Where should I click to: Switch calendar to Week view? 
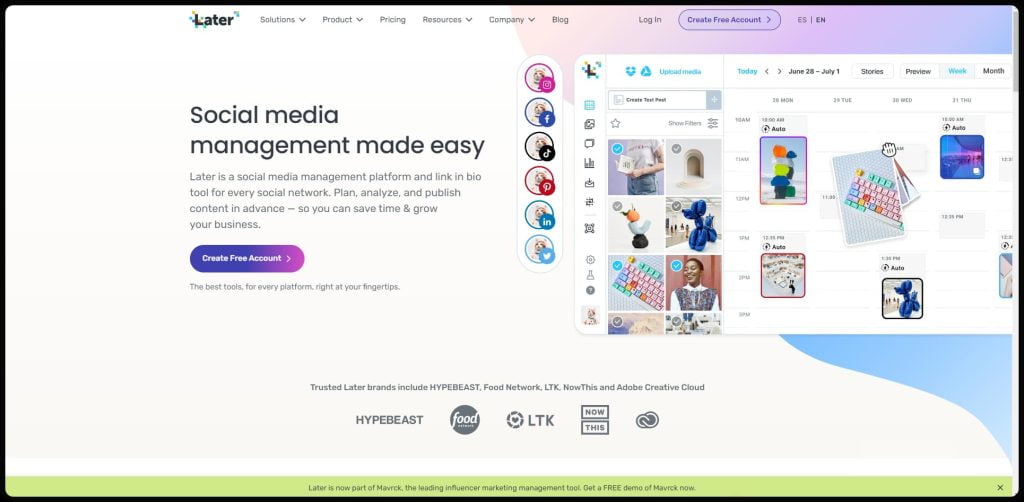coord(957,71)
